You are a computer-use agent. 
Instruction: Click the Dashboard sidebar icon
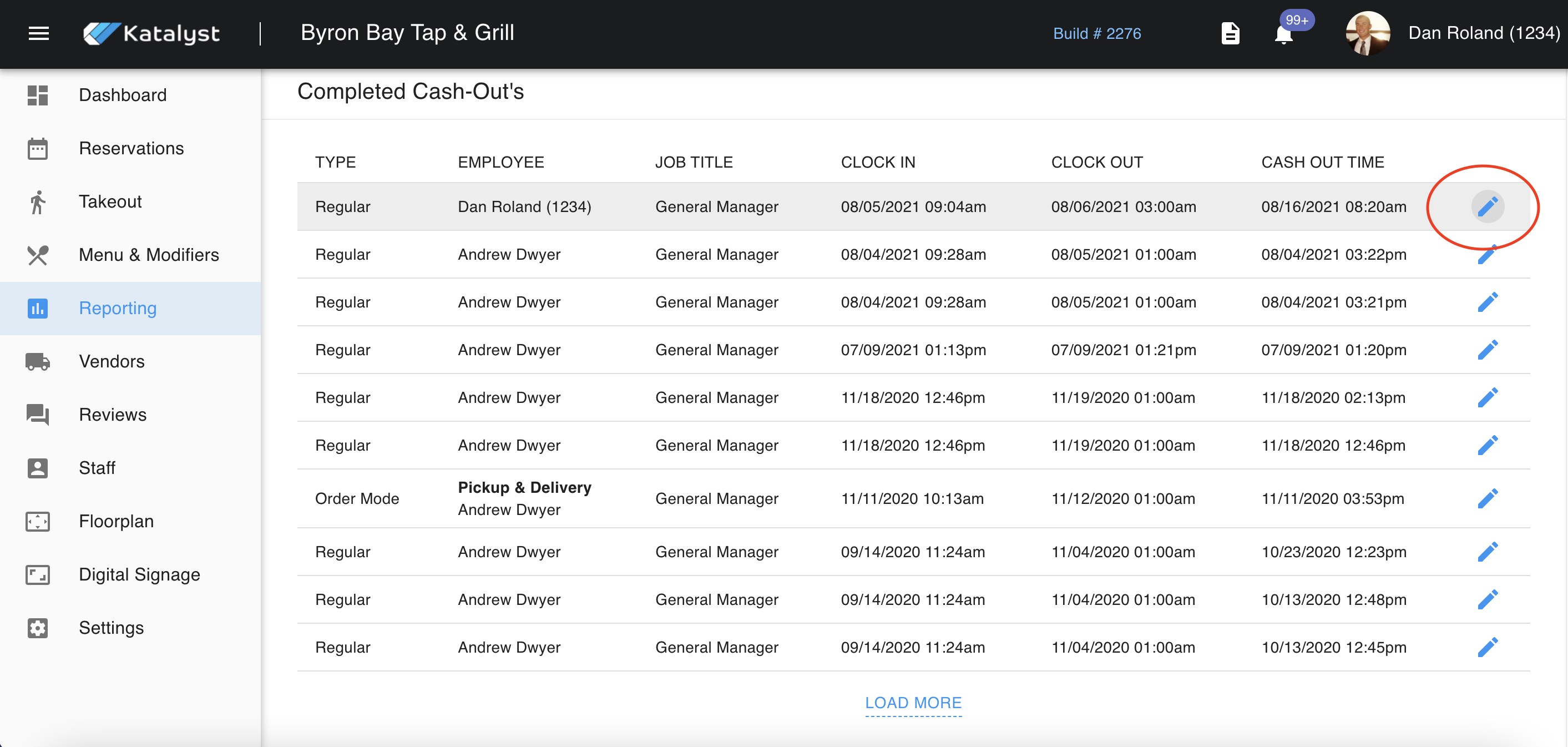[38, 95]
